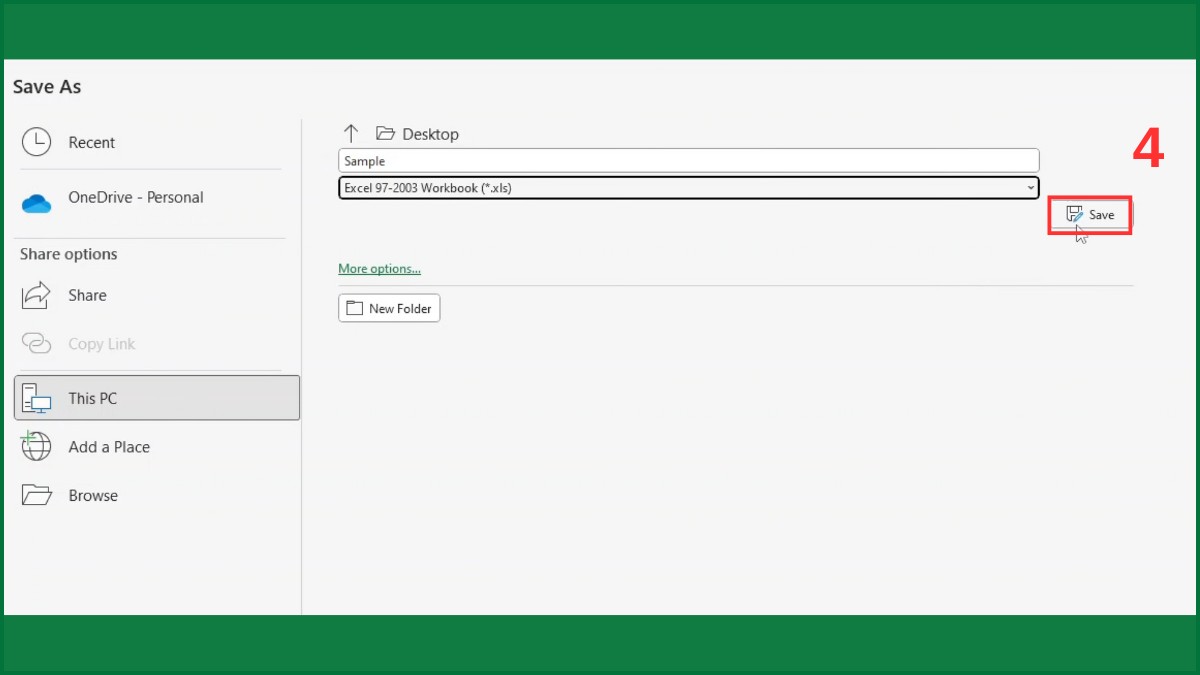Click the Desktop folder icon above the filename

385,133
